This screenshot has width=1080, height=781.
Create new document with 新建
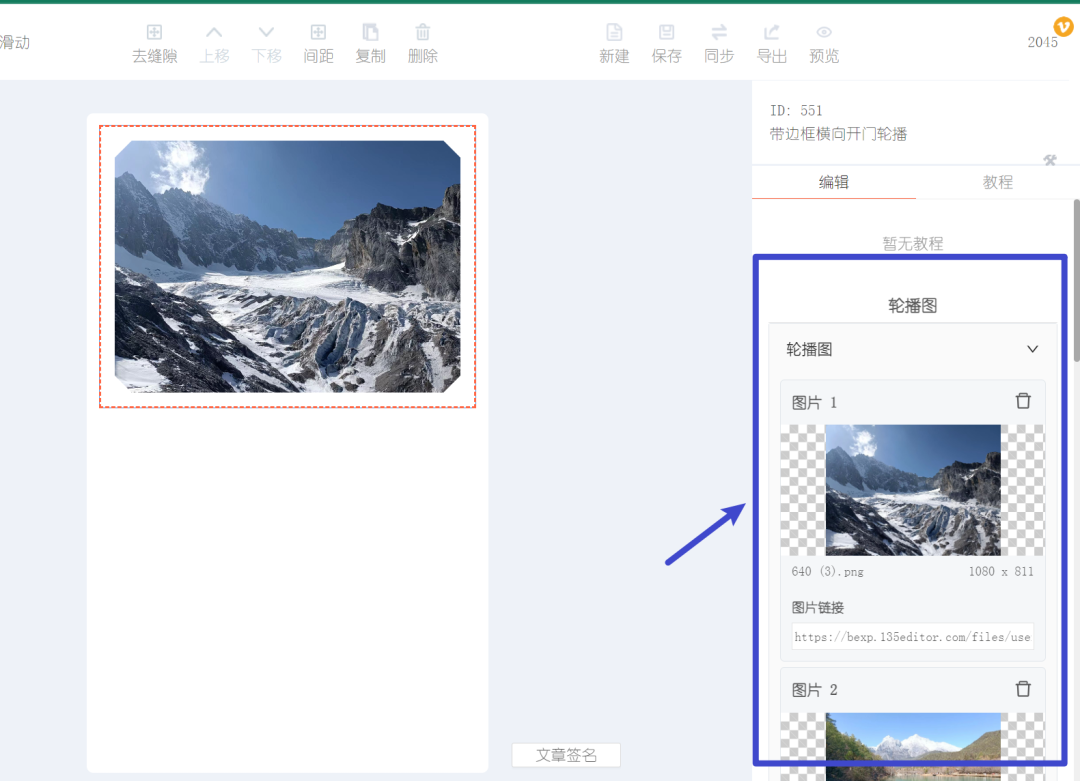click(x=614, y=44)
